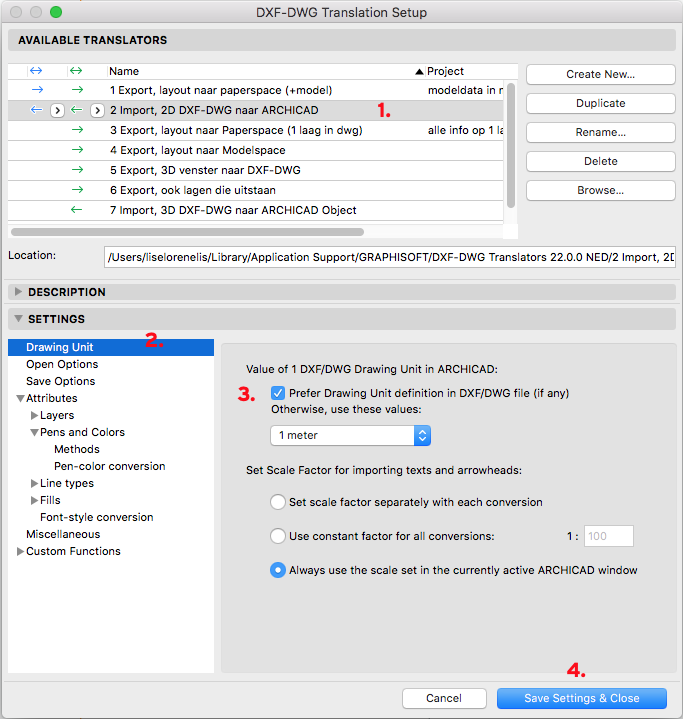Click green import arrow in row 2 Import

pos(77,110)
